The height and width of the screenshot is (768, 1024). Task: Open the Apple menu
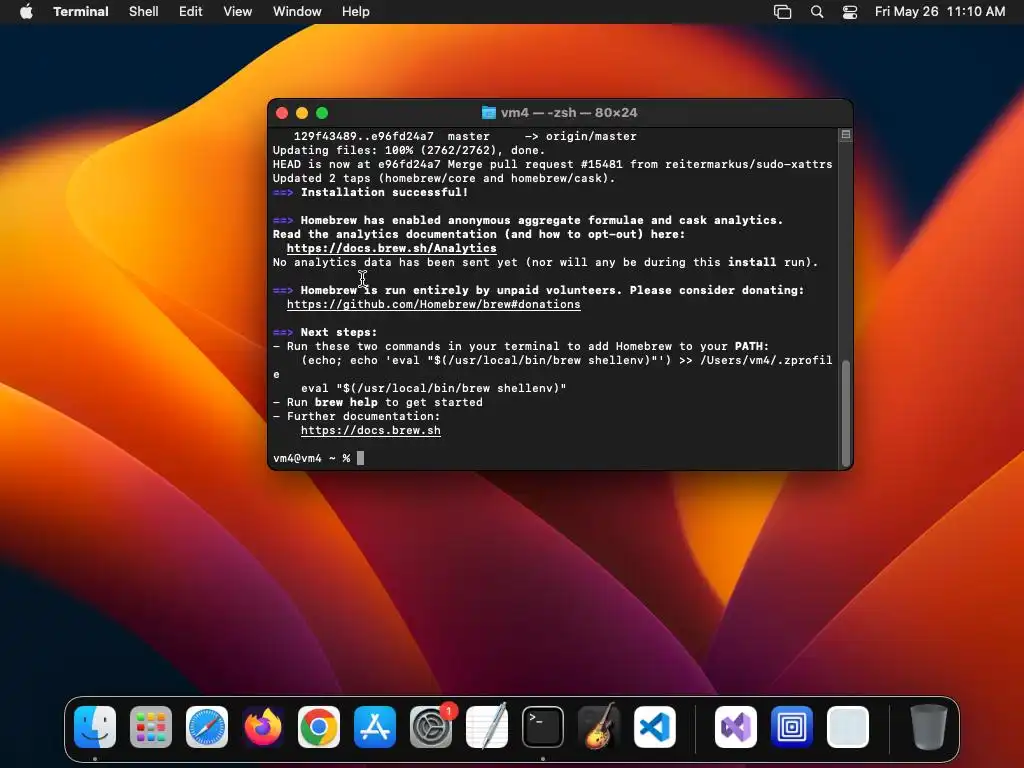[26, 11]
